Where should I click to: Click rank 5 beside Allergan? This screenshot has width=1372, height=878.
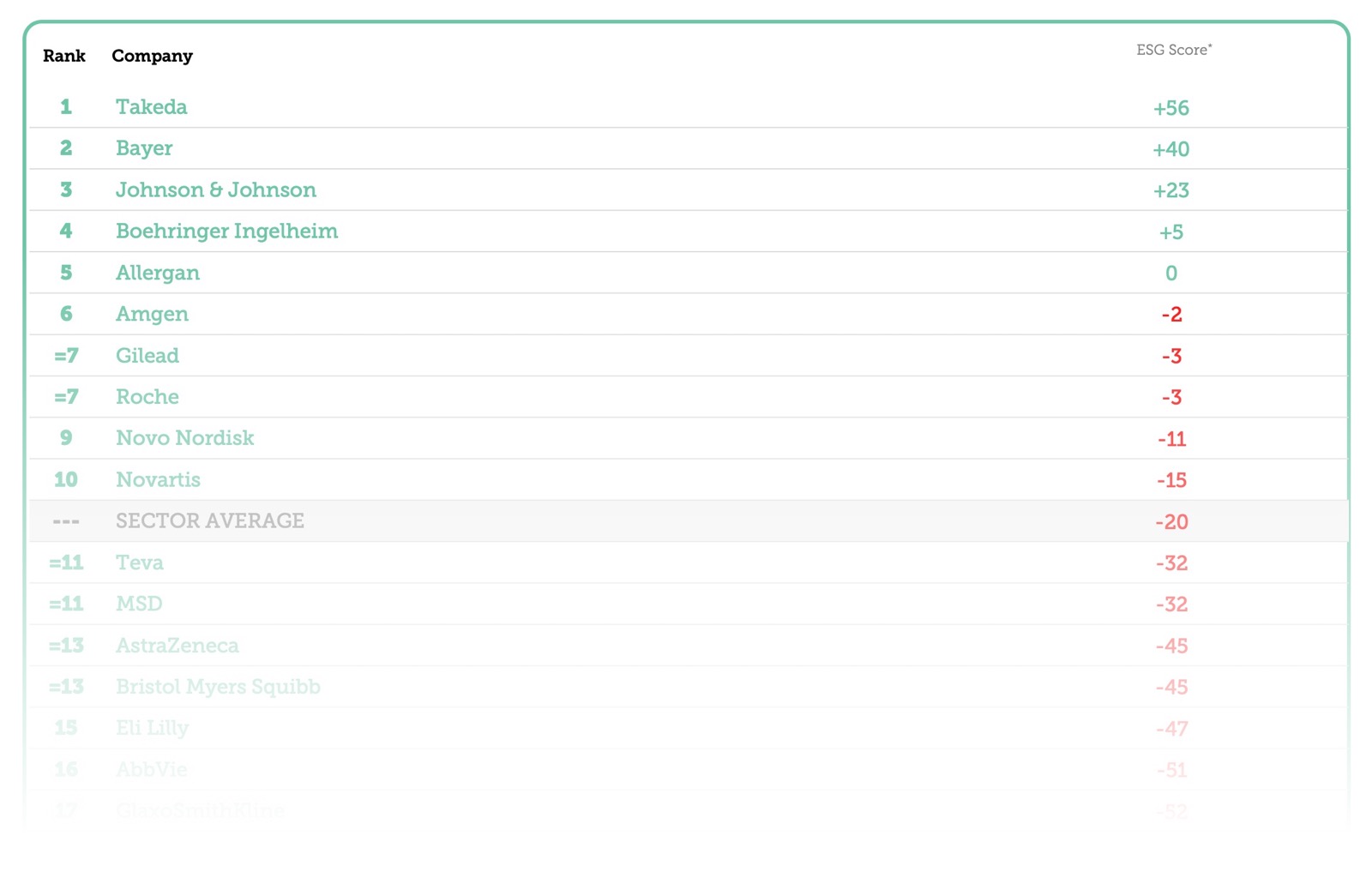coord(65,272)
